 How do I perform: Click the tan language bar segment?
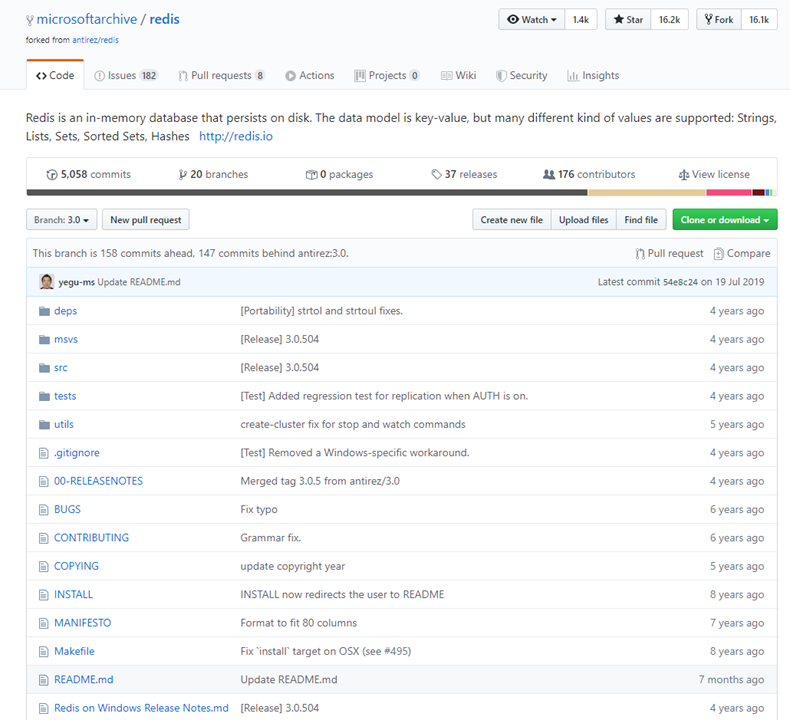click(647, 192)
